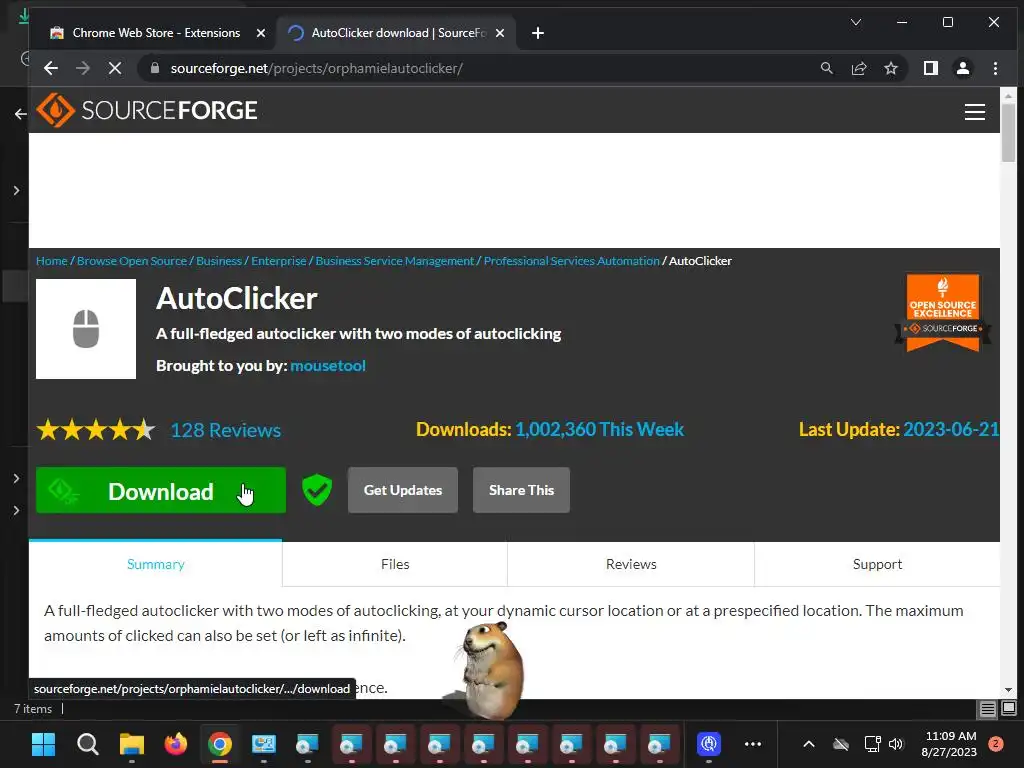This screenshot has width=1024, height=768.
Task: Click the green Download button
Action: 161,490
